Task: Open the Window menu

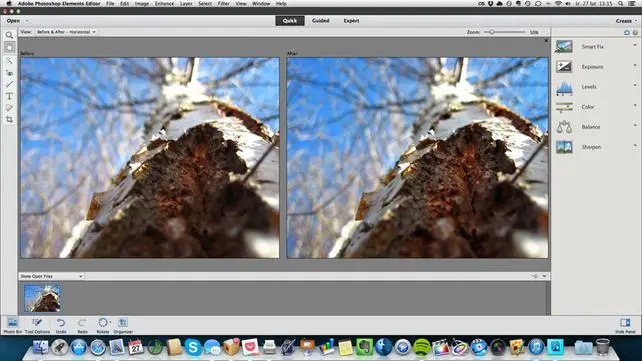Action: click(261, 4)
